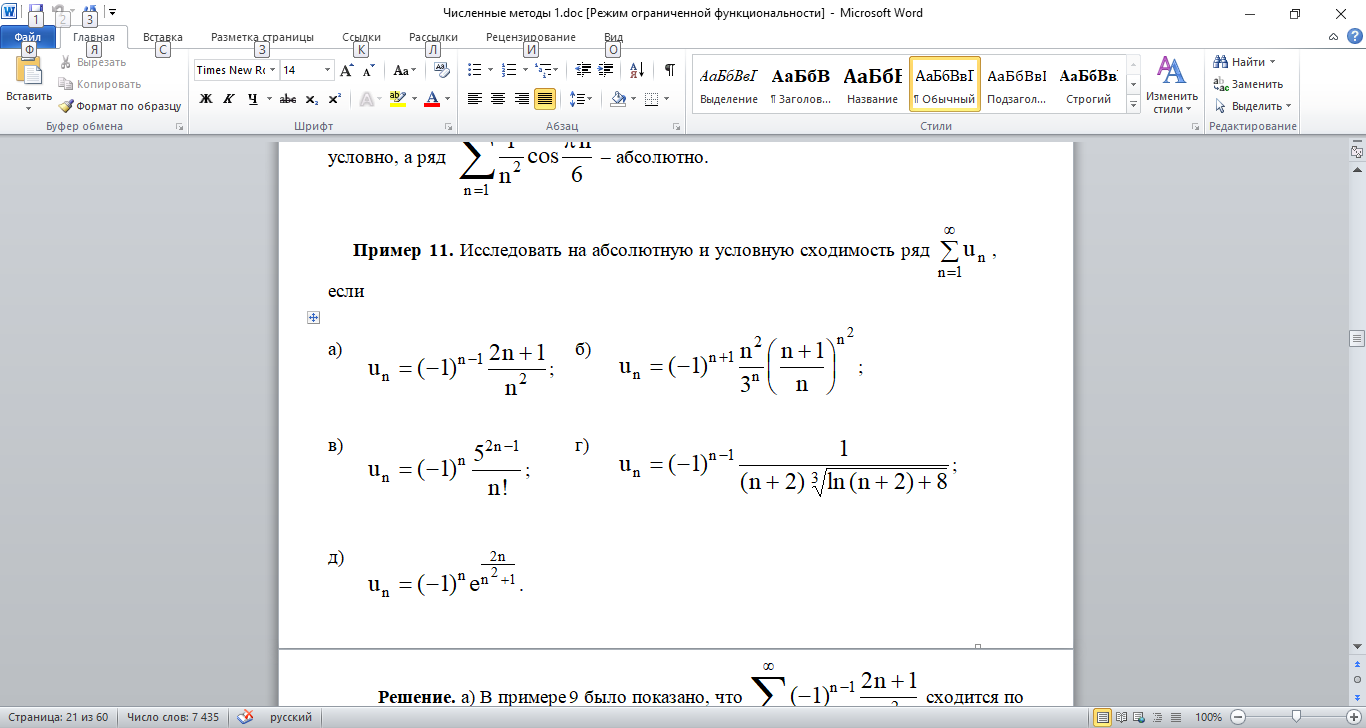Click the spell check icon in status bar
Image resolution: width=1366 pixels, height=728 pixels.
[245, 717]
